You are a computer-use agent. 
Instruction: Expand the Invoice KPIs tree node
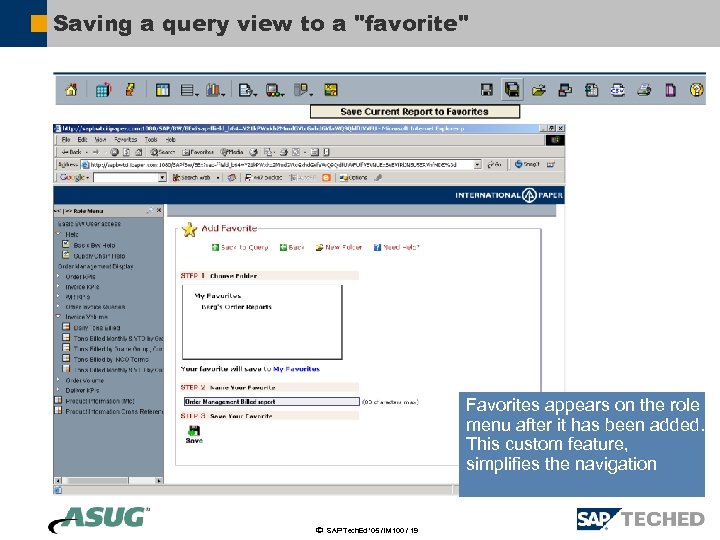tap(58, 286)
